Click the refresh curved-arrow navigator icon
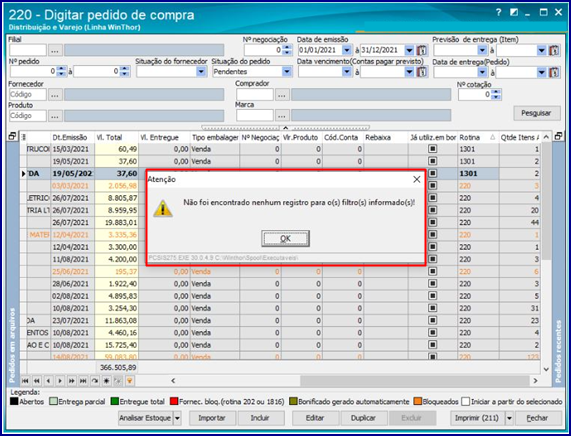Screen dimensions: 571x436 (95, 381)
